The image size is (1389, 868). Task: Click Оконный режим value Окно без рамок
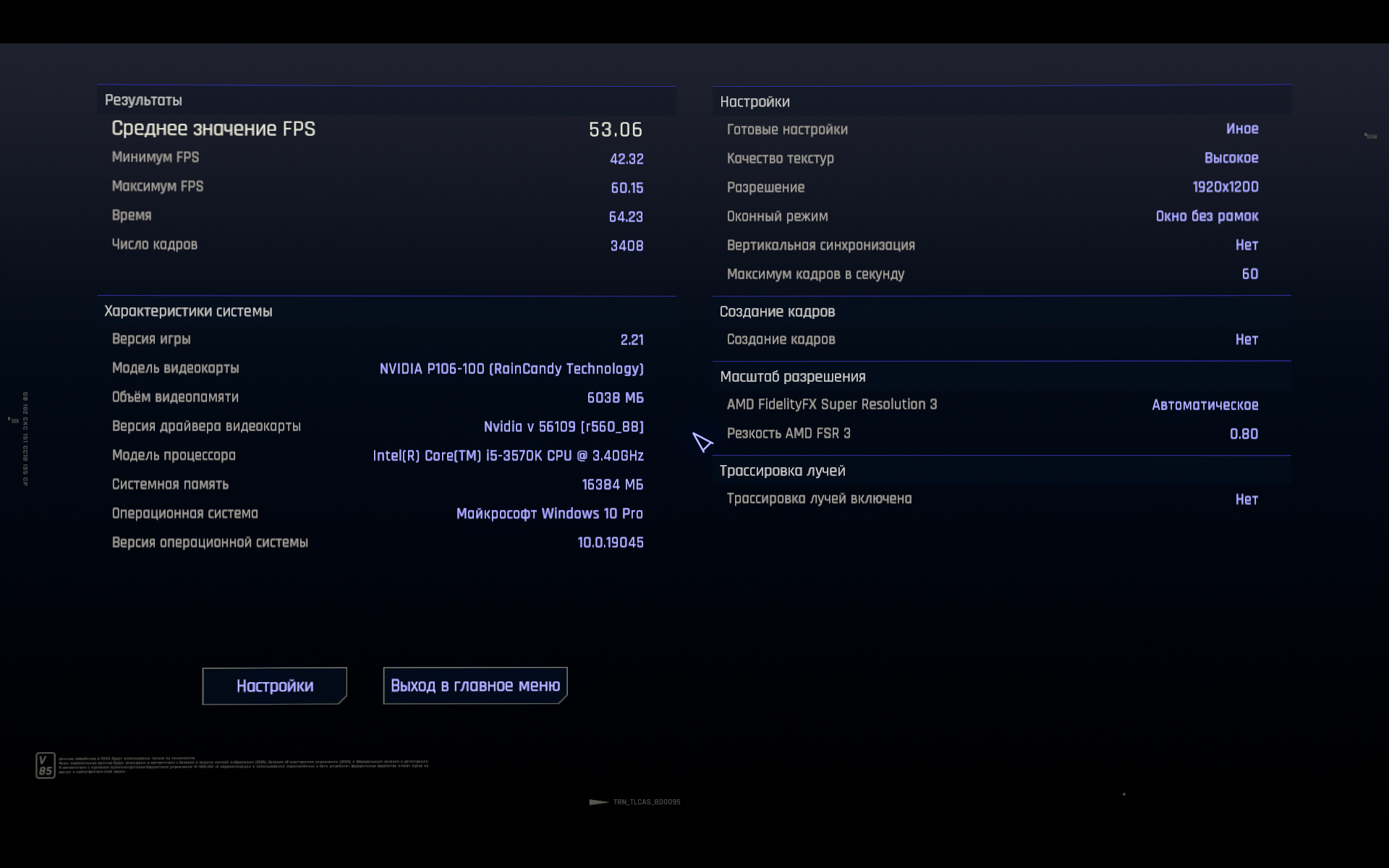1206,216
